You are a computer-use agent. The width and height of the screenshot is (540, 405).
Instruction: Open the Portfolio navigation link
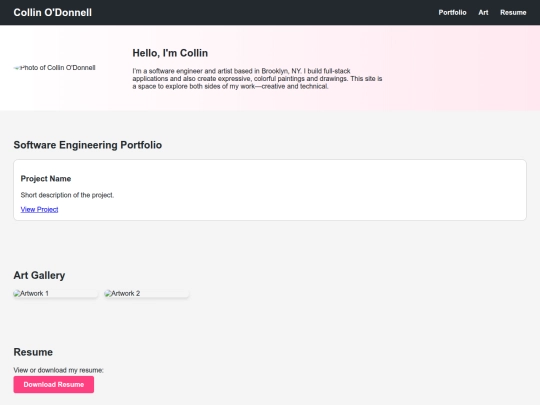[452, 12]
